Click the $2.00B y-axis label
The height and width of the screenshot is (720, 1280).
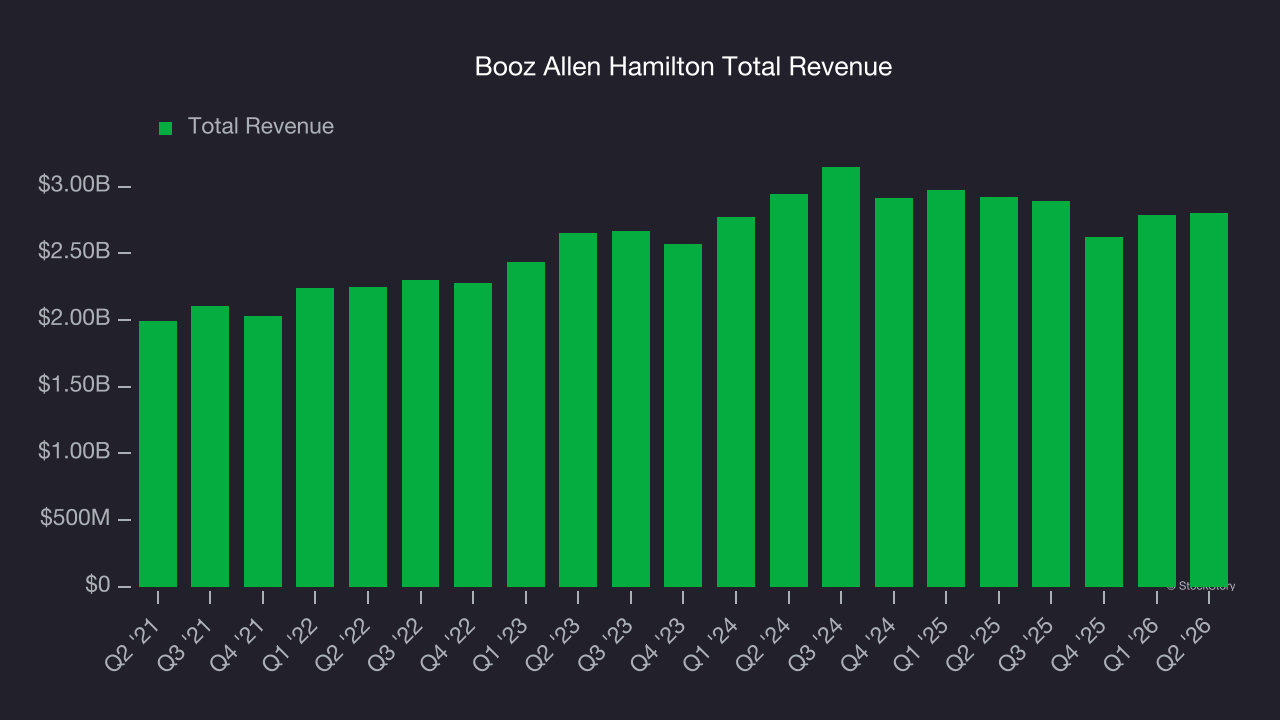tap(74, 318)
